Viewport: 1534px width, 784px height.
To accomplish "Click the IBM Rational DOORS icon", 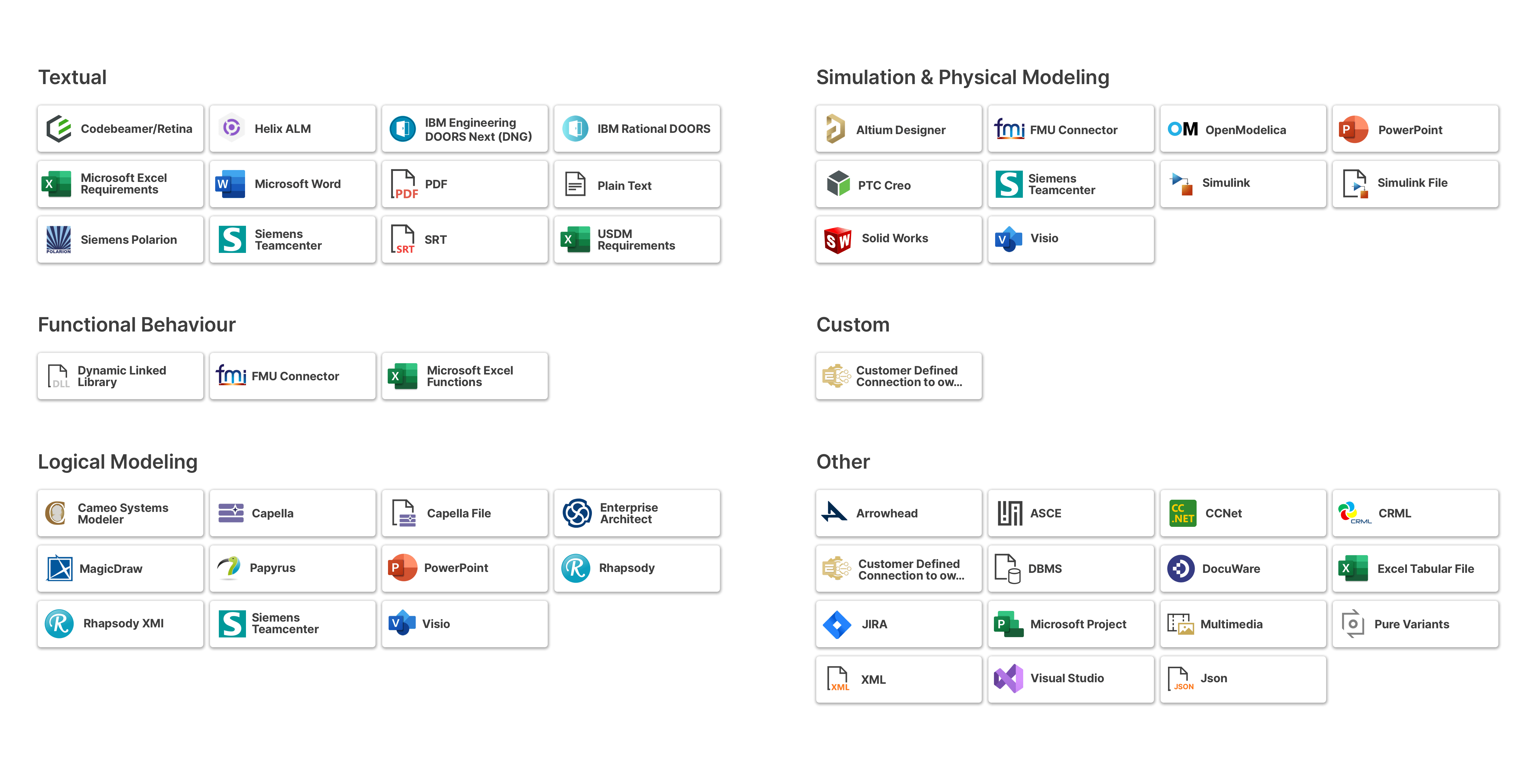I will (x=576, y=129).
